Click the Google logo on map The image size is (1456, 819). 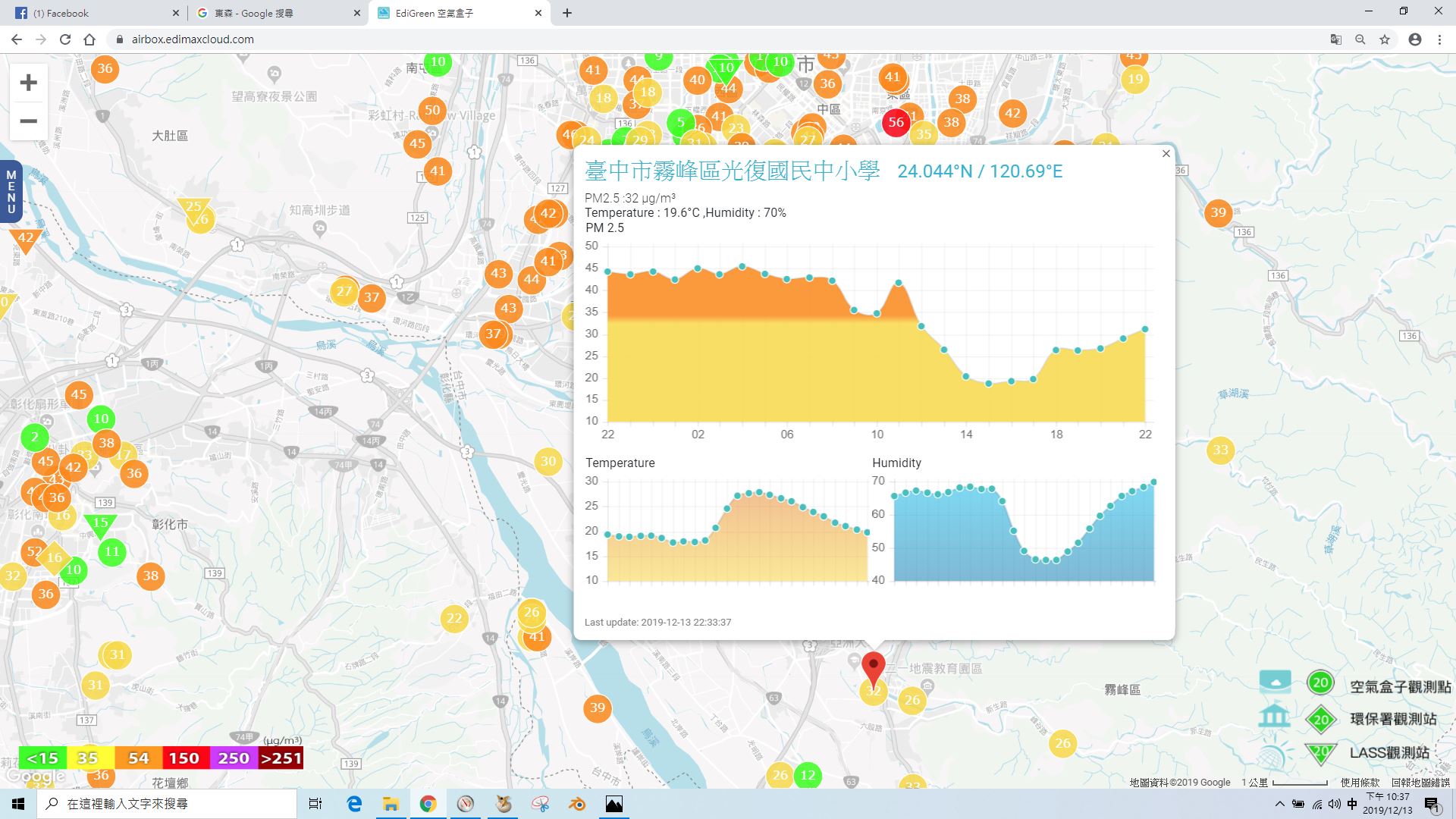coord(35,777)
